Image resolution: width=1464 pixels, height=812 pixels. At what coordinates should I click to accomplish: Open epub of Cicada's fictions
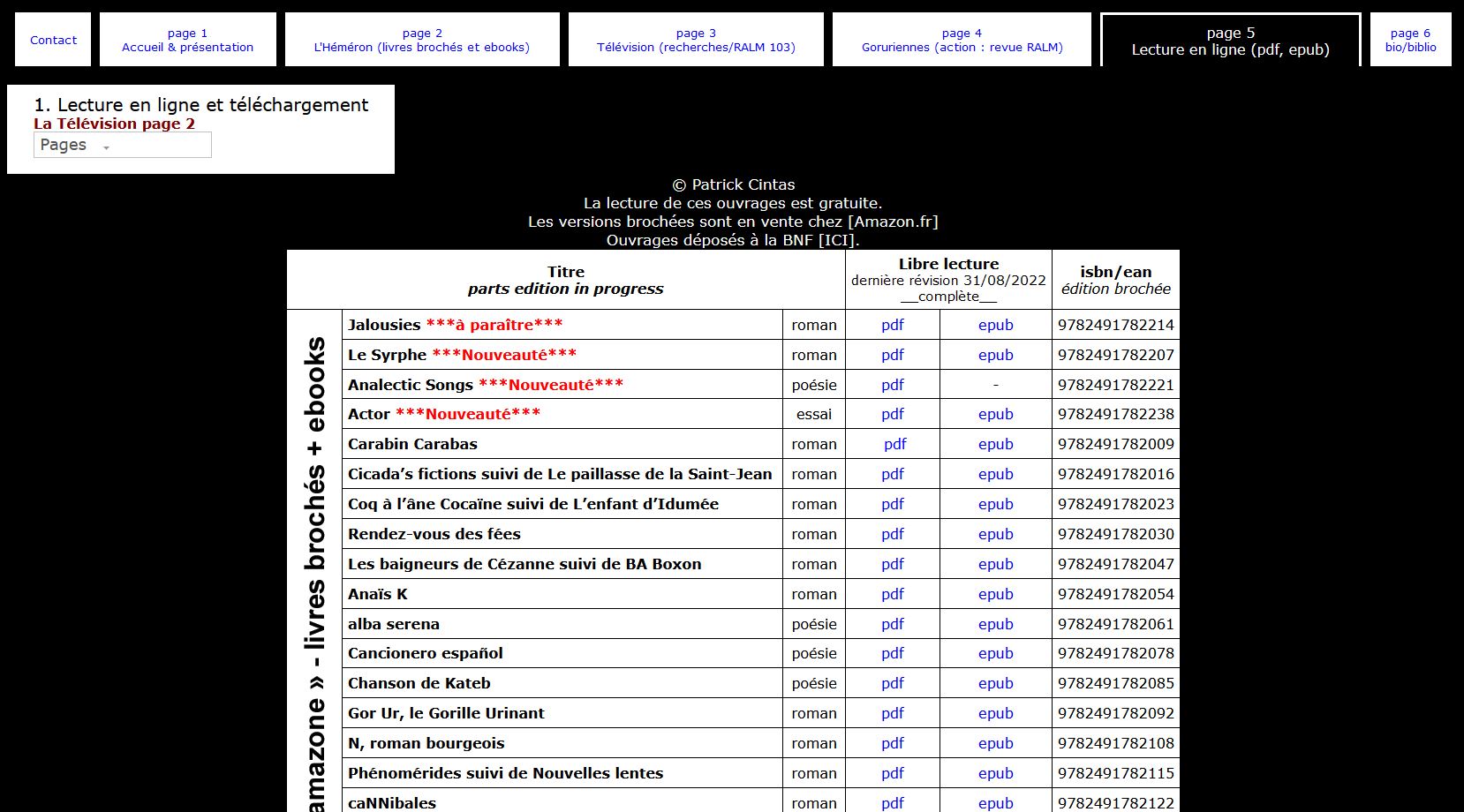point(995,474)
